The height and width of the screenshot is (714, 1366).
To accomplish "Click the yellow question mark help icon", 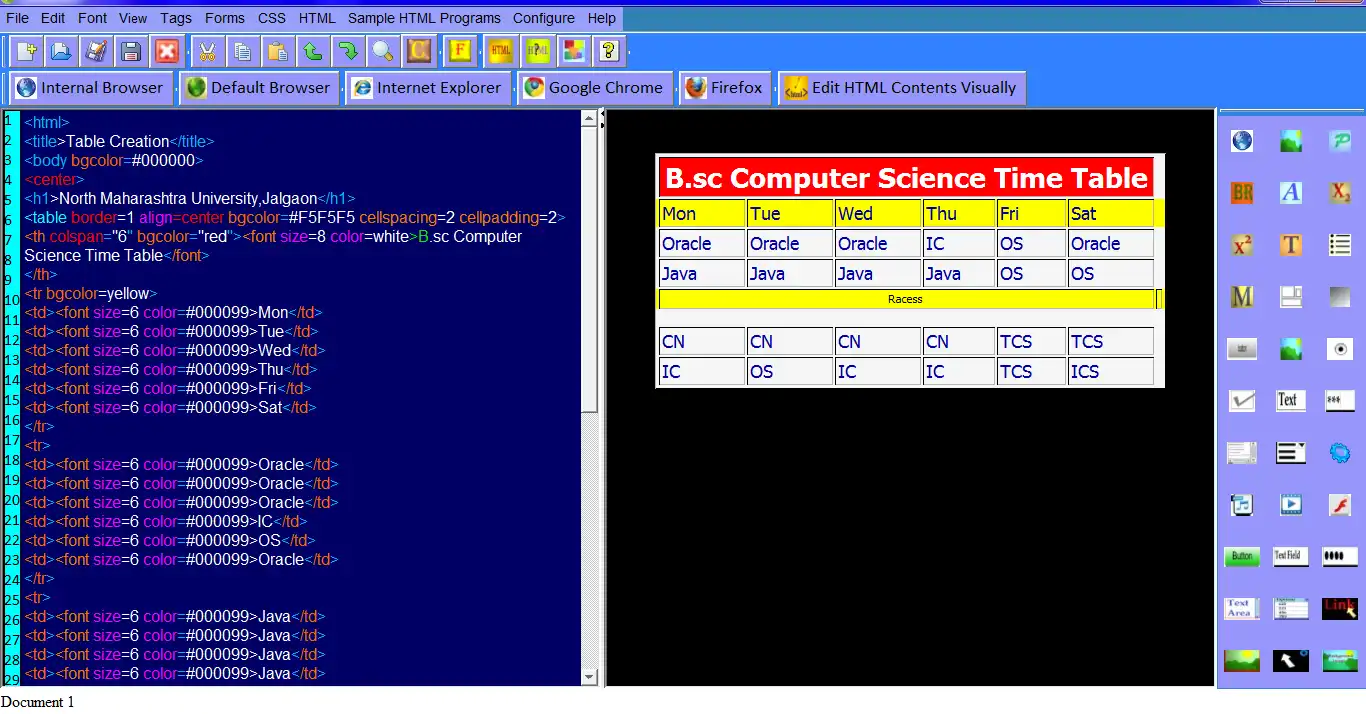I will click(609, 51).
